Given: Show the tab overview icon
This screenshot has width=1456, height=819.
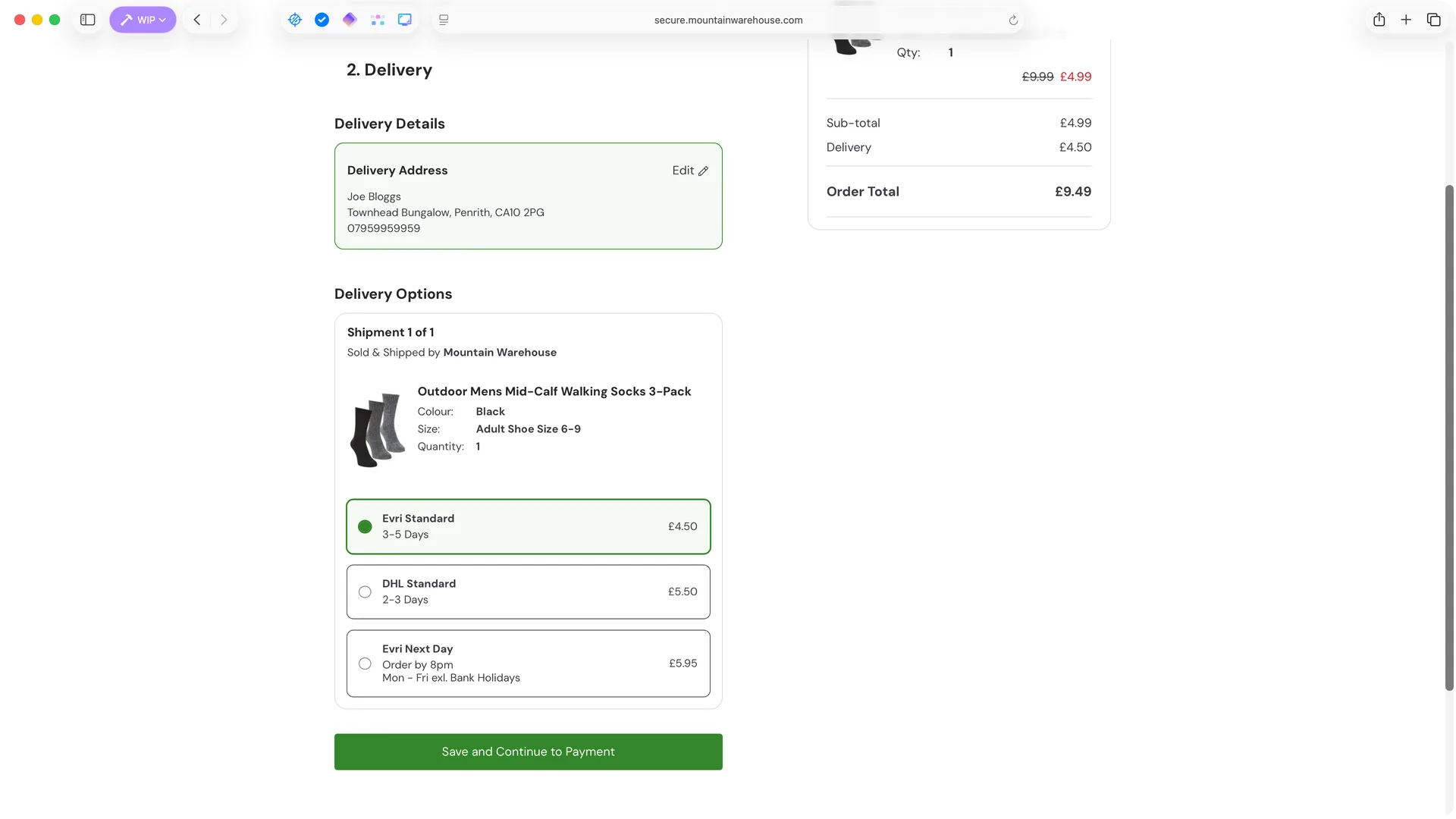Looking at the screenshot, I should pyautogui.click(x=1433, y=20).
